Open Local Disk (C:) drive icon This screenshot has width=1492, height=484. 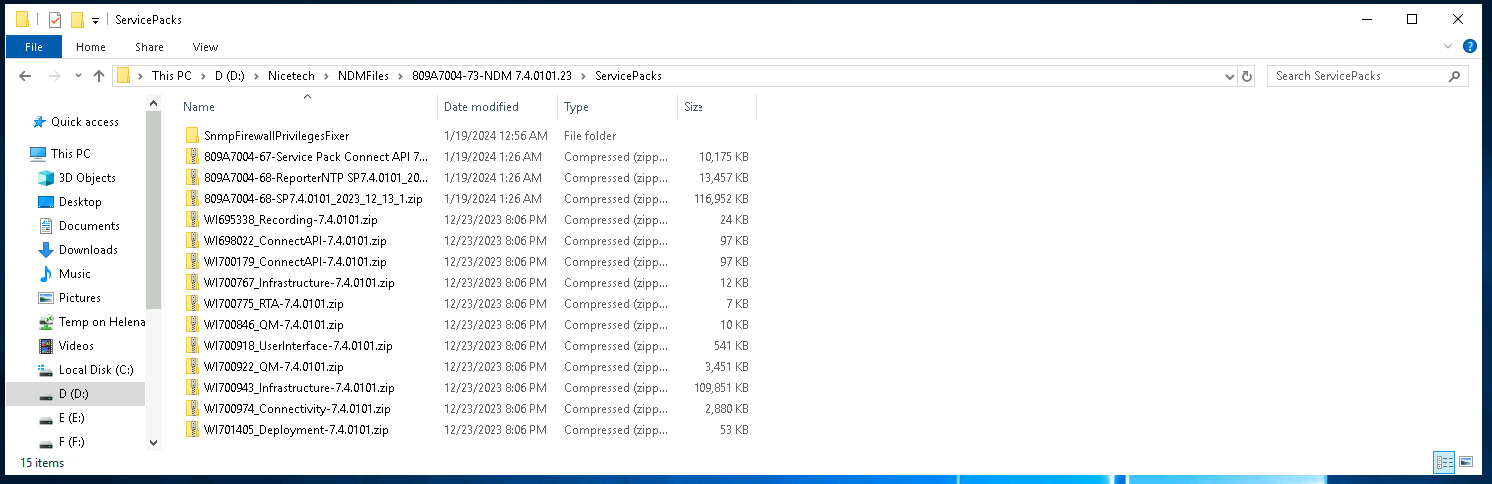(x=45, y=370)
